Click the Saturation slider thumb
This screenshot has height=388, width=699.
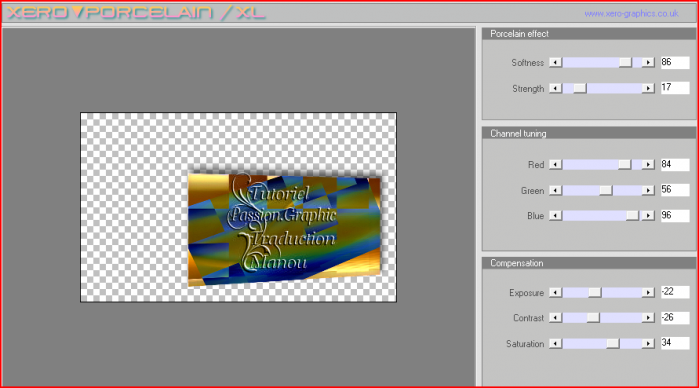[613, 343]
